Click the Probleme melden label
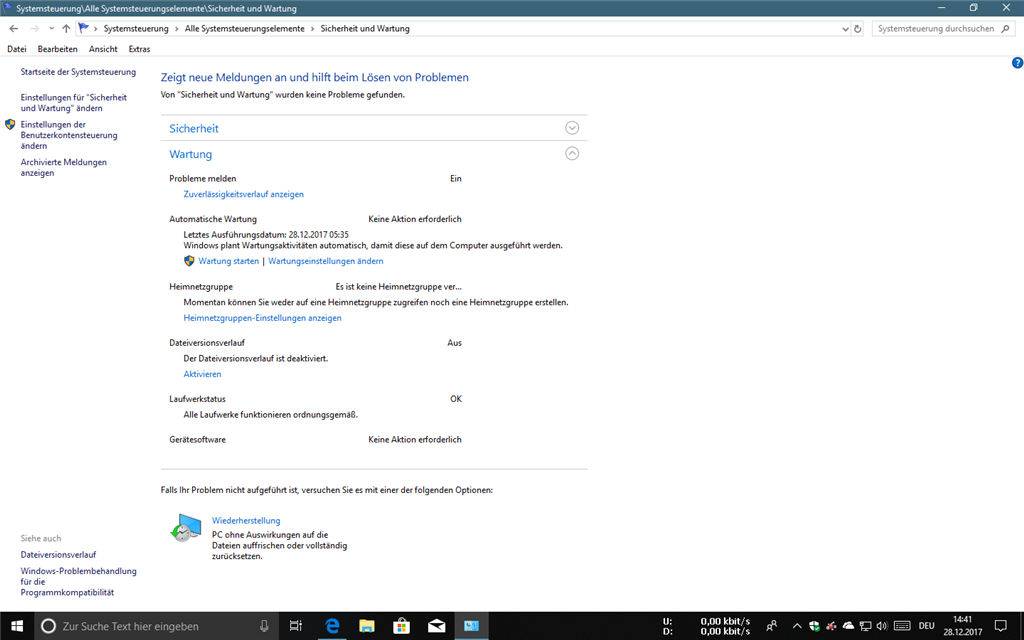This screenshot has height=640, width=1024. [203, 178]
